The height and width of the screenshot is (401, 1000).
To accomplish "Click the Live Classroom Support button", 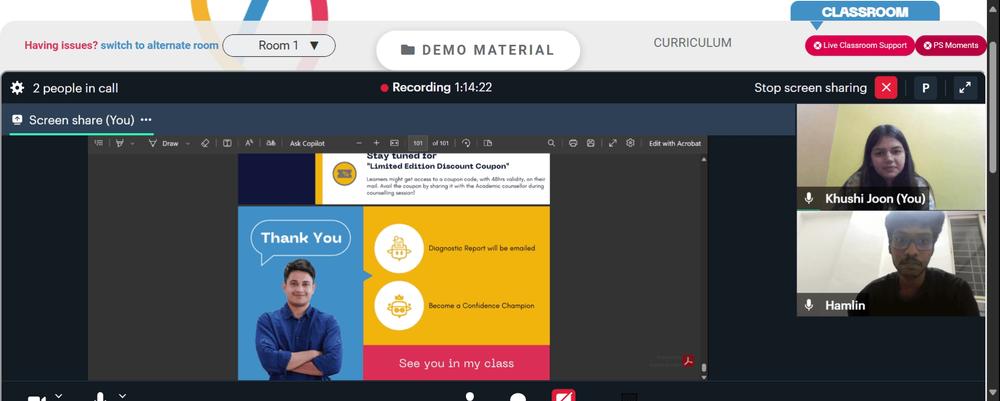I will tap(860, 45).
